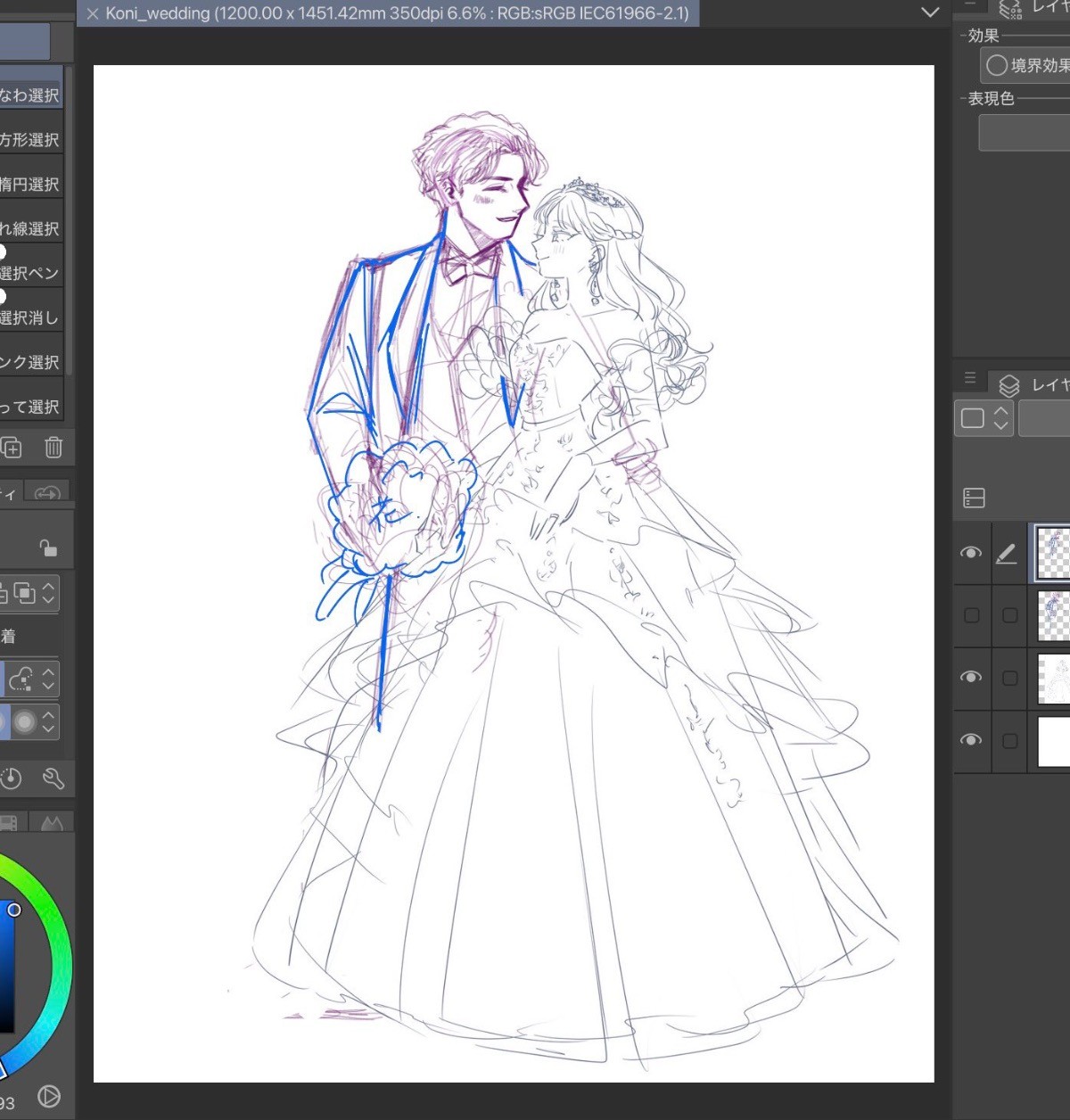Open the canvas tab dropdown chevron
The width and height of the screenshot is (1070, 1120).
(x=930, y=12)
